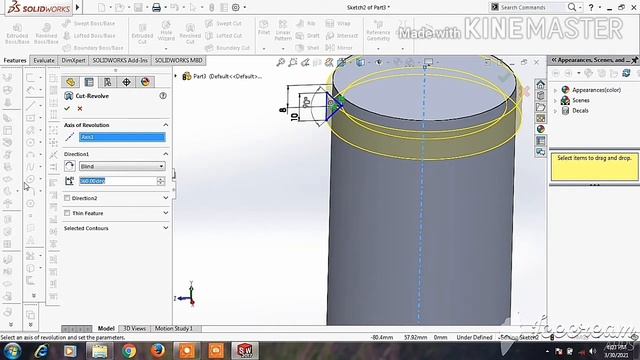Select the Scenes item in Appearances pane
Viewport: 640px width, 360px height.
pyautogui.click(x=580, y=100)
